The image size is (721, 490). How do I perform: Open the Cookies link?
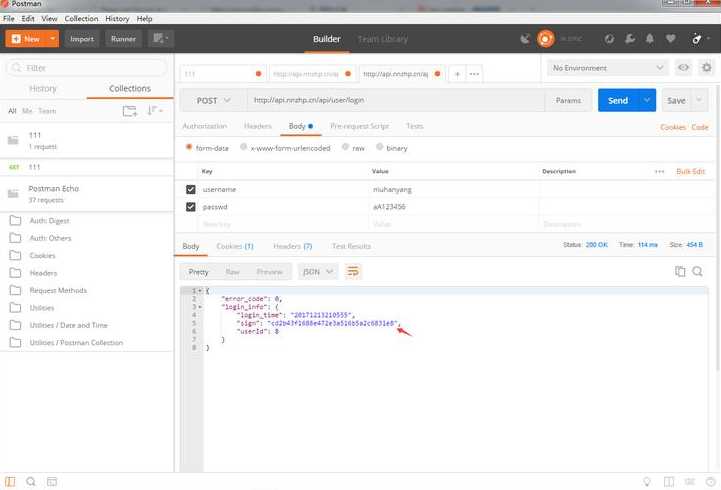[x=673, y=127]
